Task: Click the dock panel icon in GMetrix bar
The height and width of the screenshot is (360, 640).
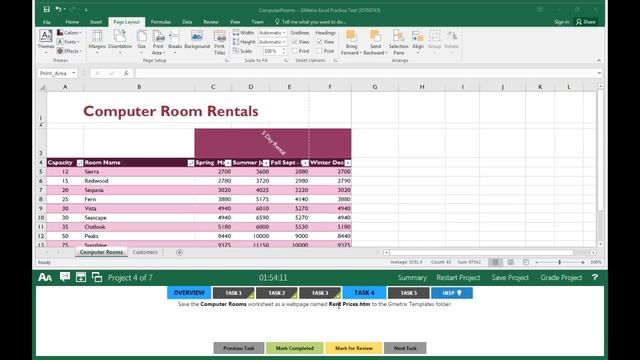Action: coord(81,277)
